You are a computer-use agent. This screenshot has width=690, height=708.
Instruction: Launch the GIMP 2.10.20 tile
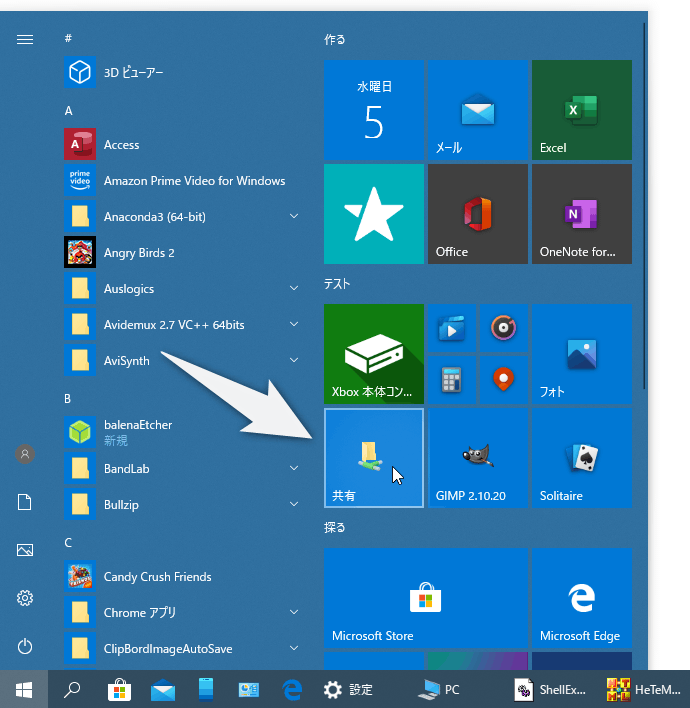[478, 458]
